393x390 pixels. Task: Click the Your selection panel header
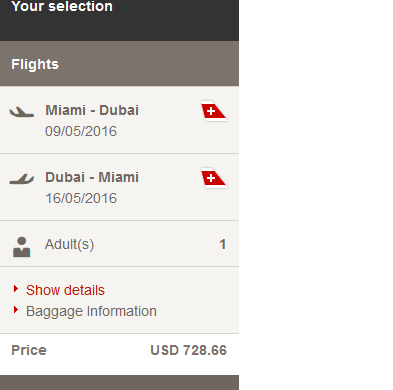click(x=119, y=20)
